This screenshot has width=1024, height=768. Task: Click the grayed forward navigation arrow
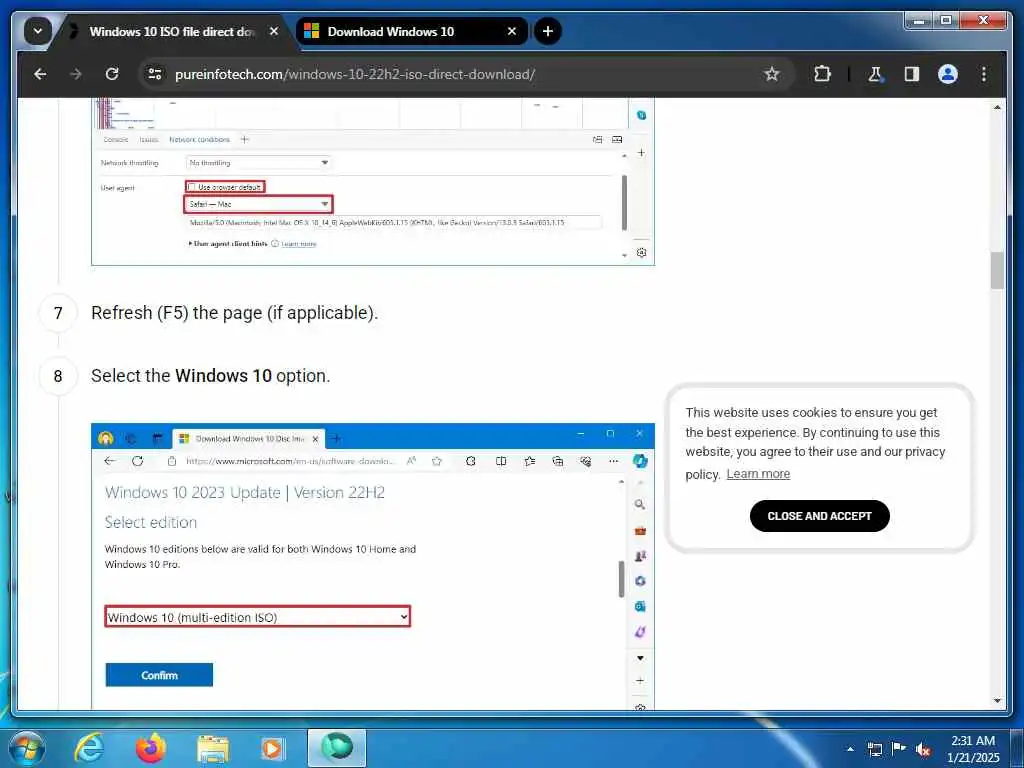(76, 74)
